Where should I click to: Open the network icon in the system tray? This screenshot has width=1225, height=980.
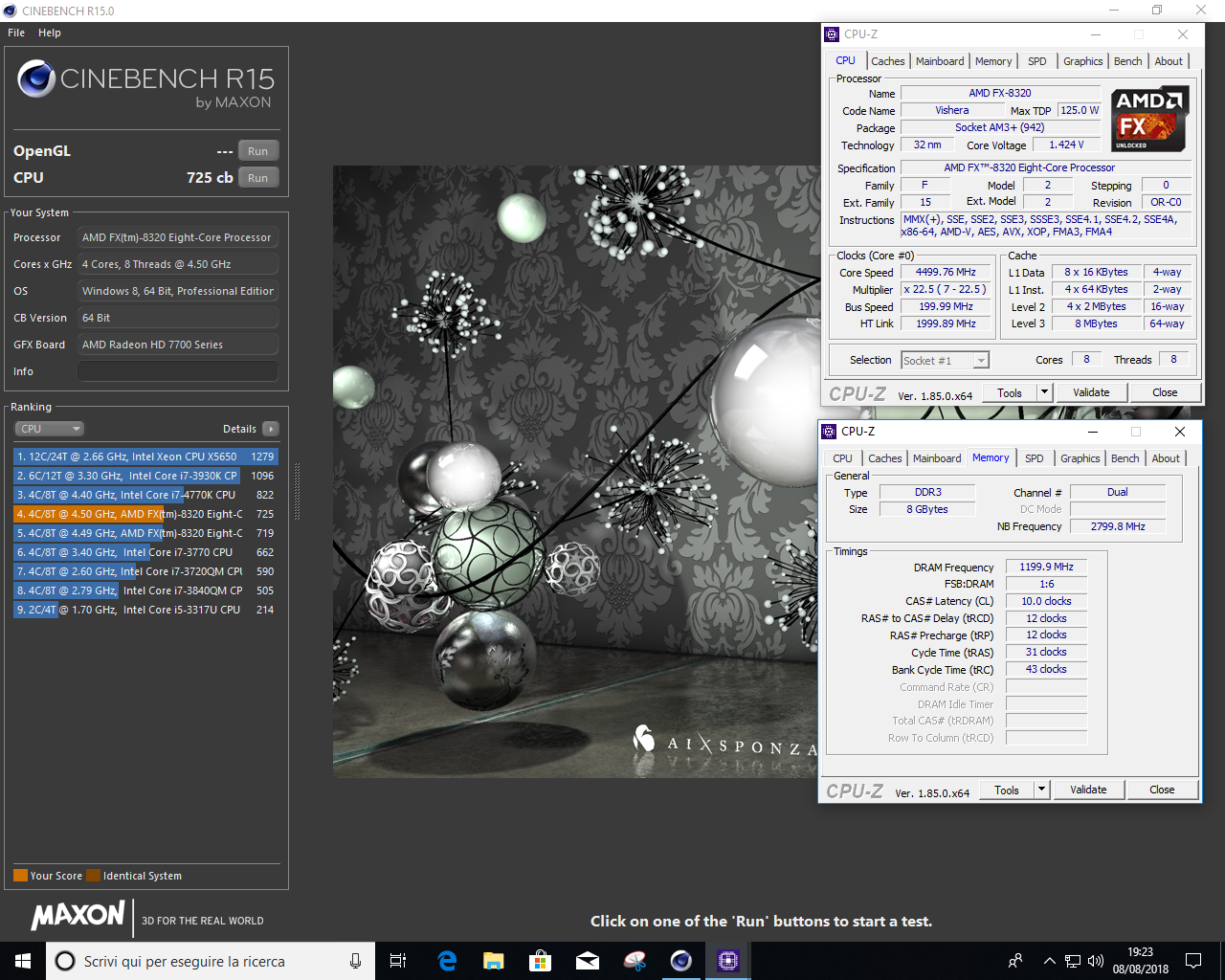1073,961
